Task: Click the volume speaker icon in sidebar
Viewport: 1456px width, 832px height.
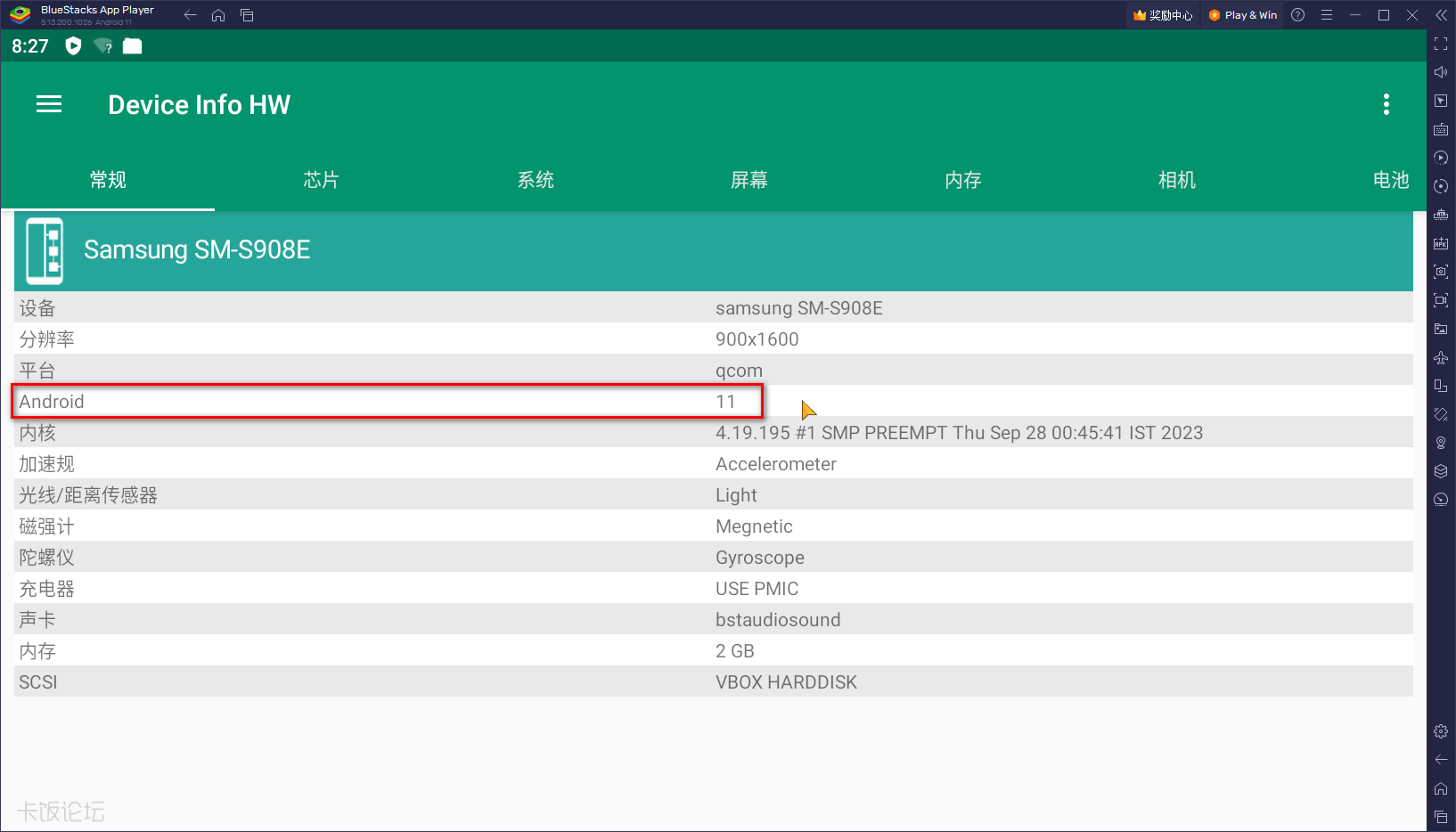Action: (1441, 72)
